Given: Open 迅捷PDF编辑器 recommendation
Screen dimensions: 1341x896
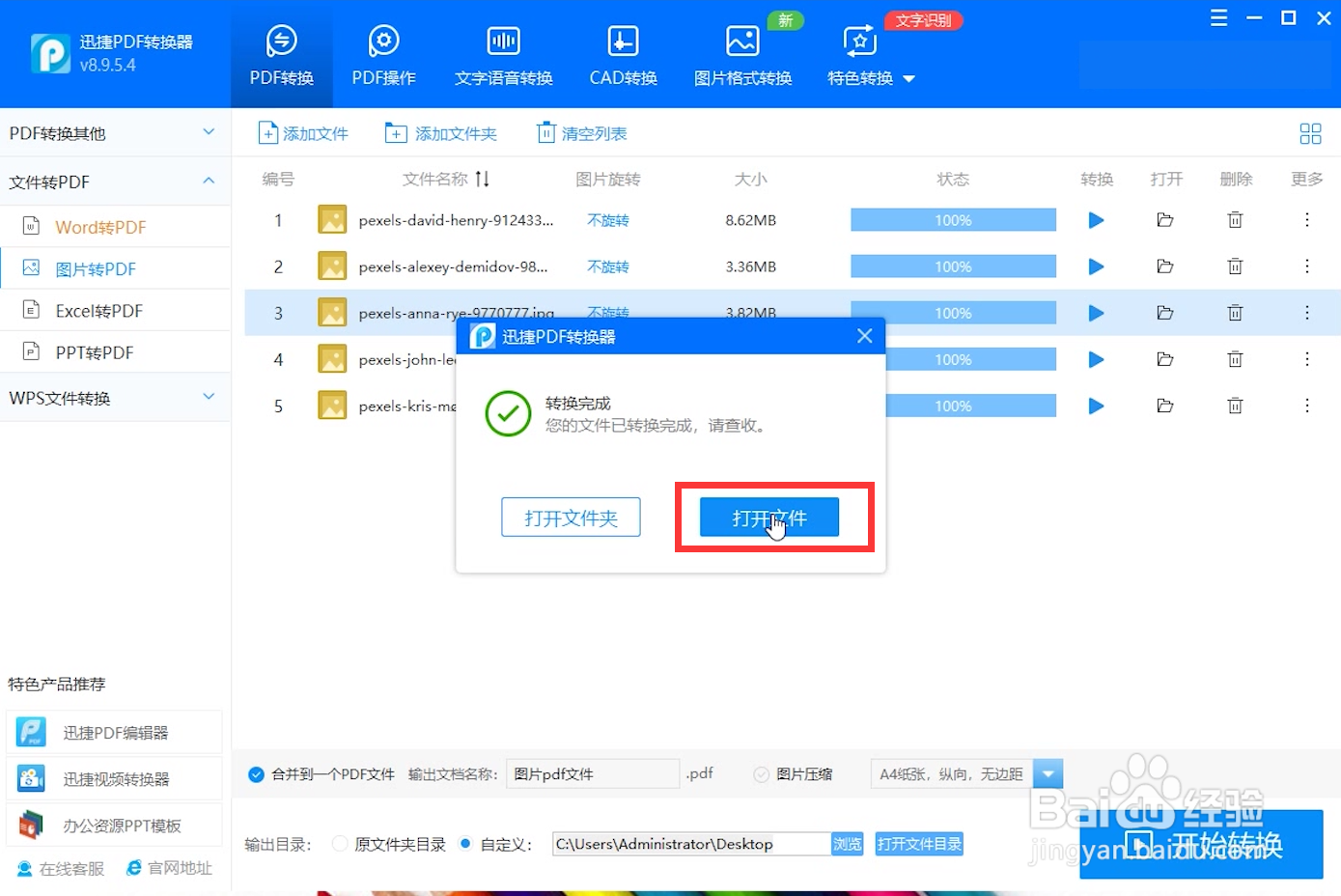Looking at the screenshot, I should [x=114, y=733].
